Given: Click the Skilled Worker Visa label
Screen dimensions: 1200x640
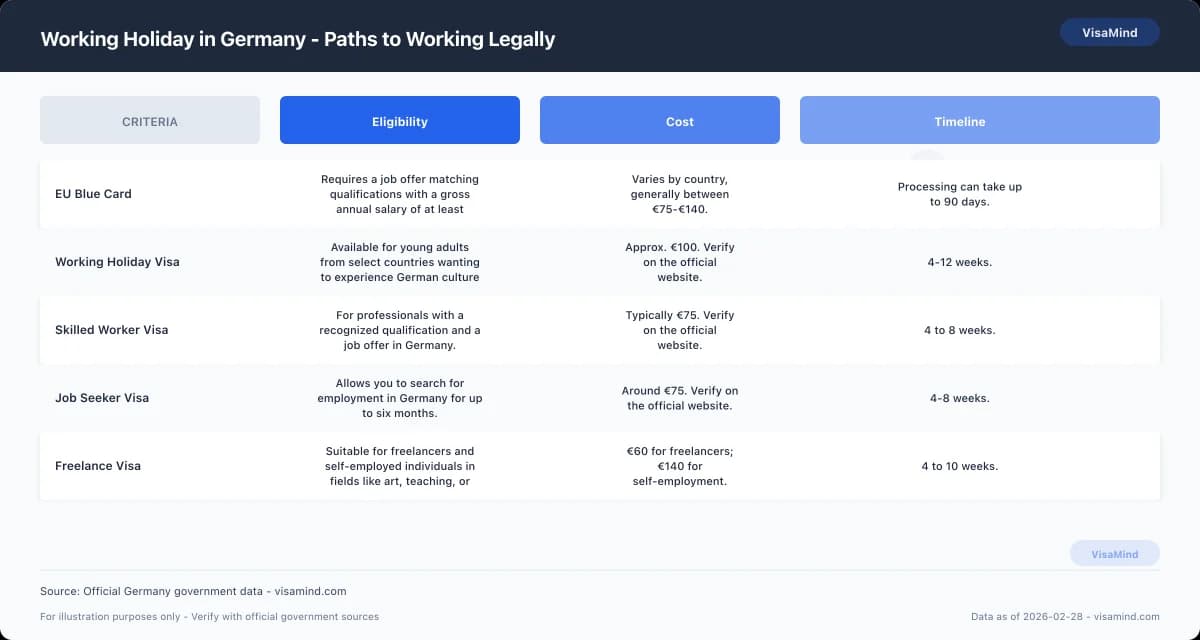Looking at the screenshot, I should point(111,330).
